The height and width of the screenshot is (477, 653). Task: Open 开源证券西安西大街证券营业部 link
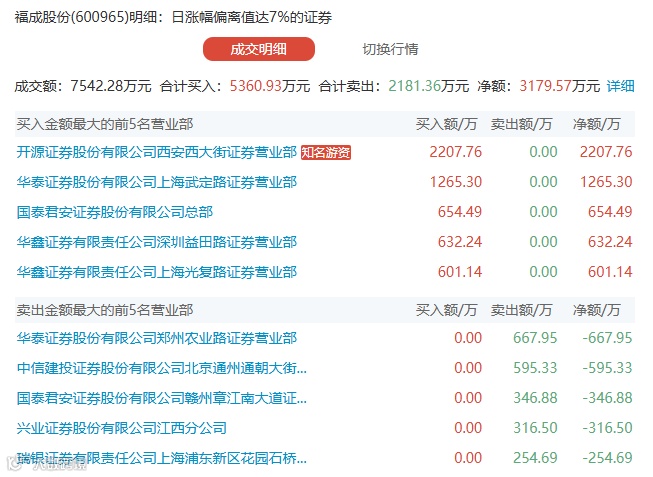pos(157,152)
